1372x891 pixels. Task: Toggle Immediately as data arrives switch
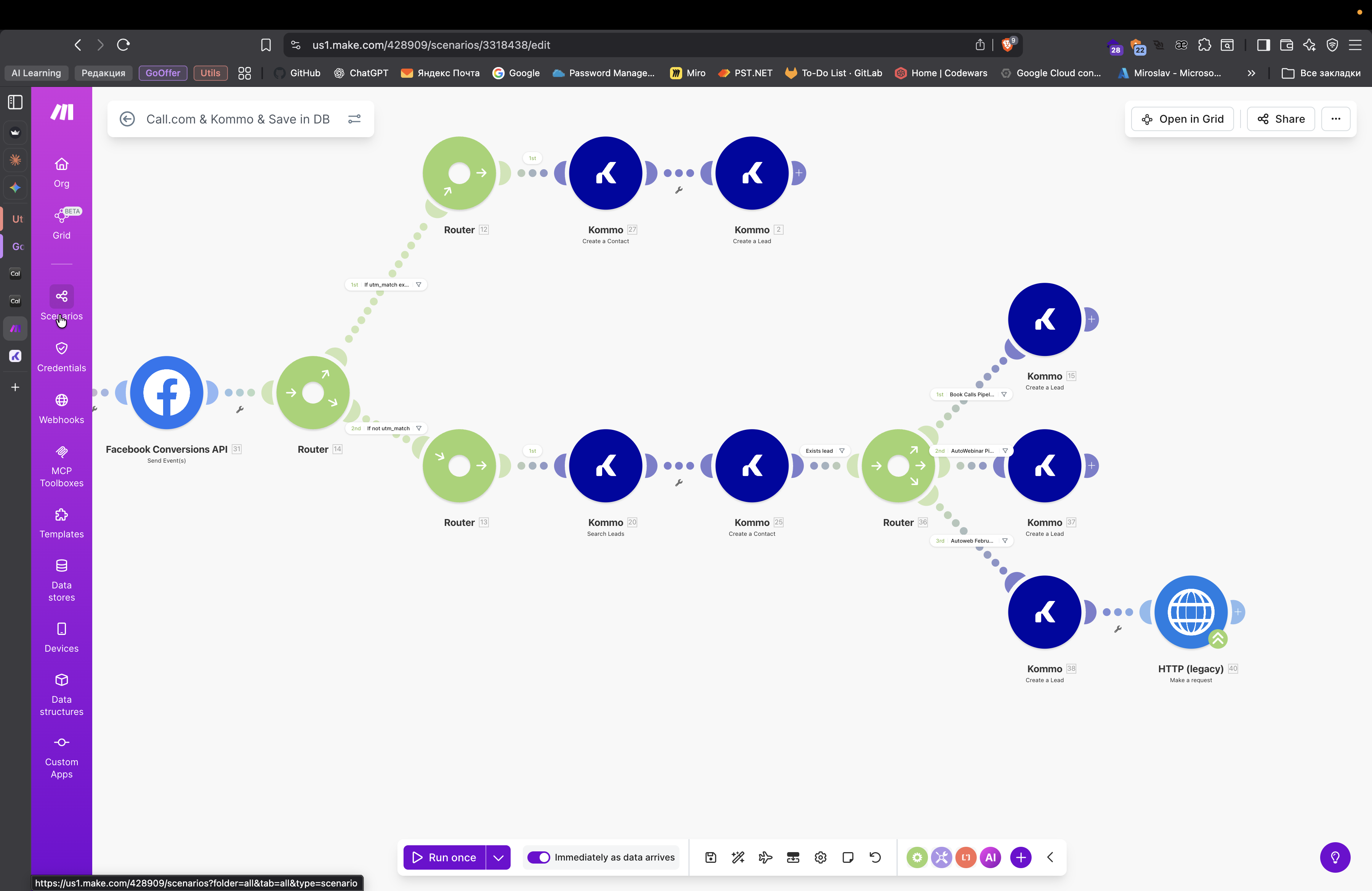[x=539, y=857]
